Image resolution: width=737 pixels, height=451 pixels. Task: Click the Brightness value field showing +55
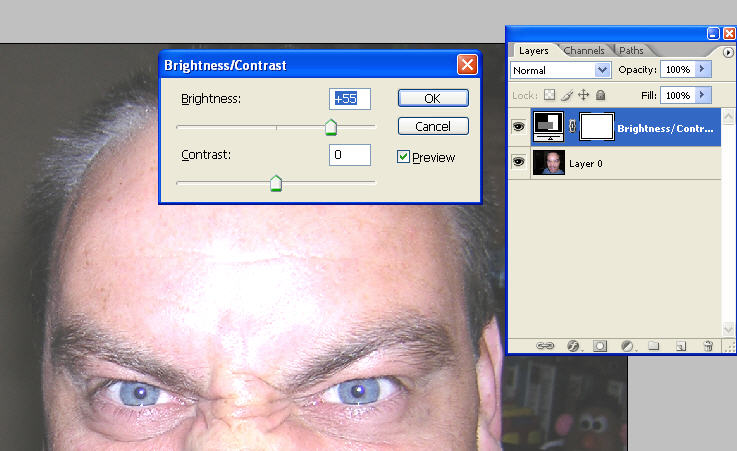[x=350, y=99]
